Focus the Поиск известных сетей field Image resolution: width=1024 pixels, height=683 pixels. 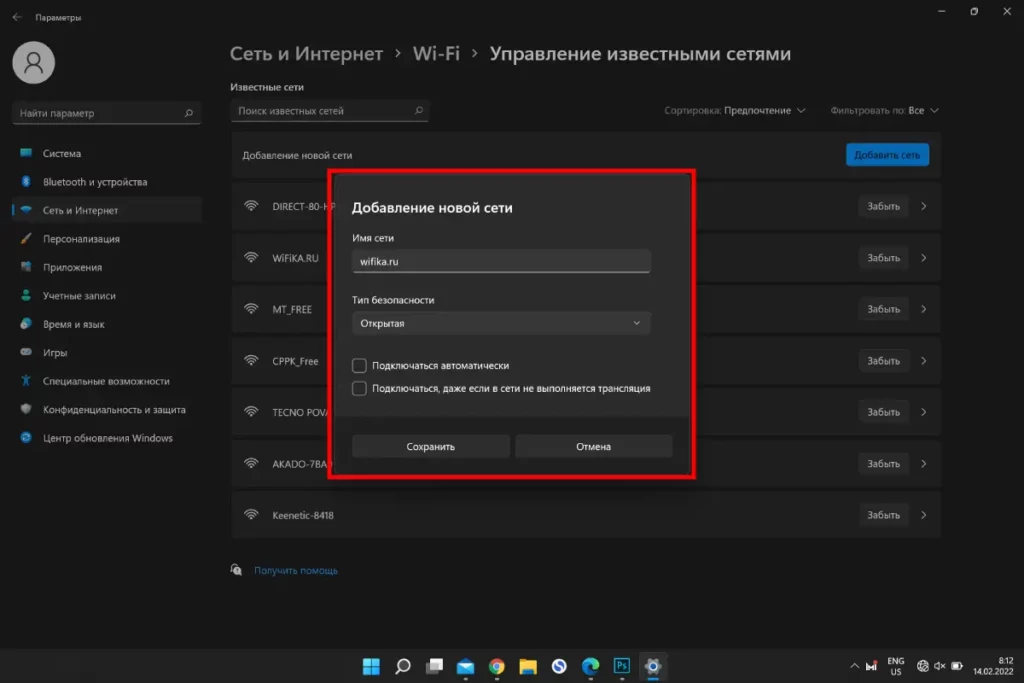(329, 111)
